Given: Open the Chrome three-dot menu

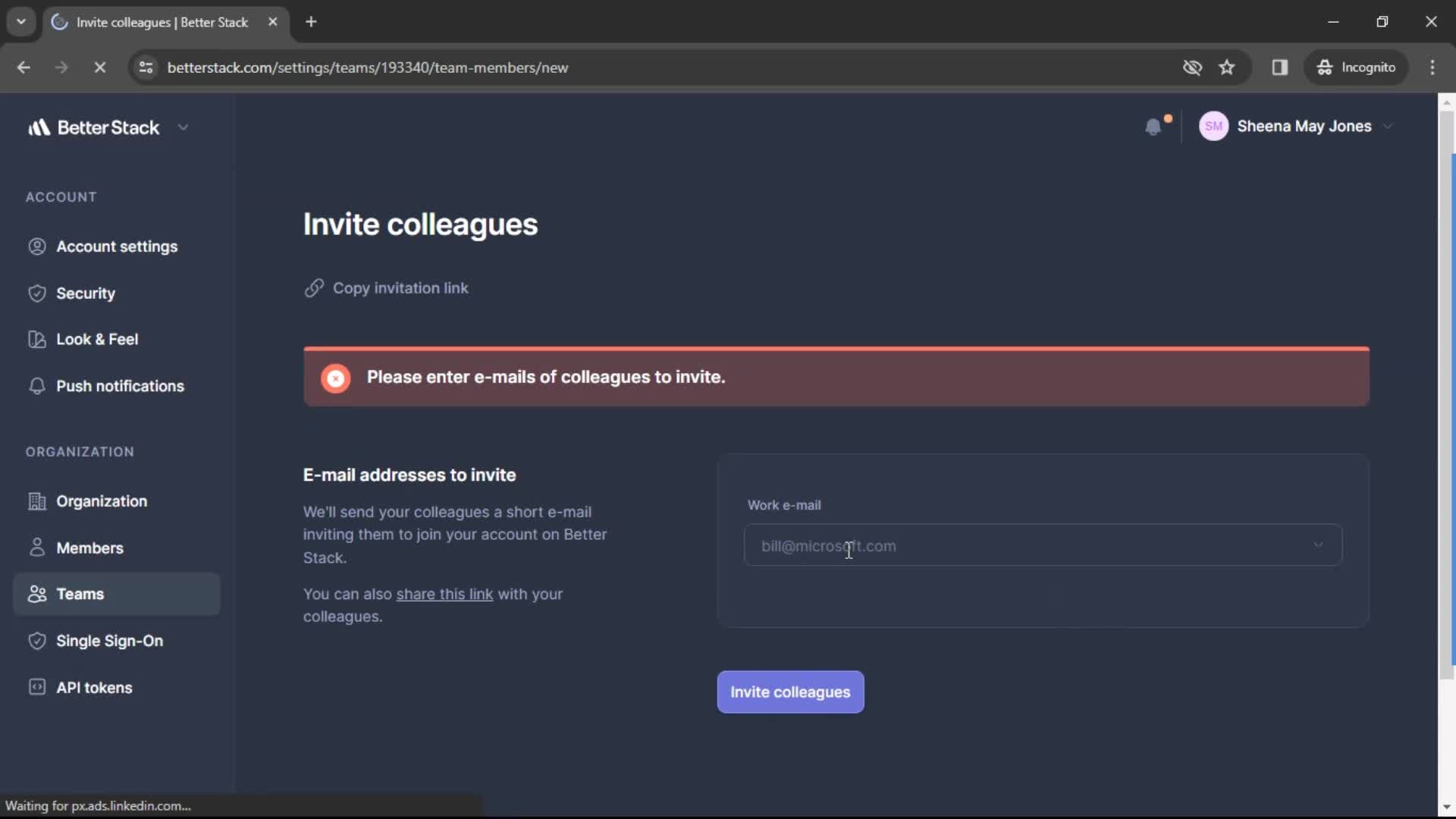Looking at the screenshot, I should [1432, 67].
